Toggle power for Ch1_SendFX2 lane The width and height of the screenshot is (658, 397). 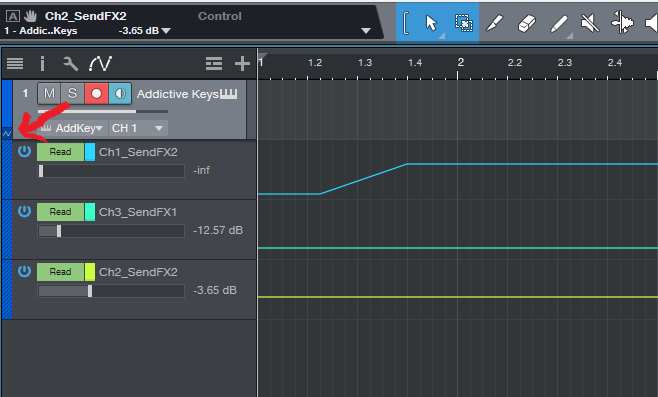[x=24, y=151]
